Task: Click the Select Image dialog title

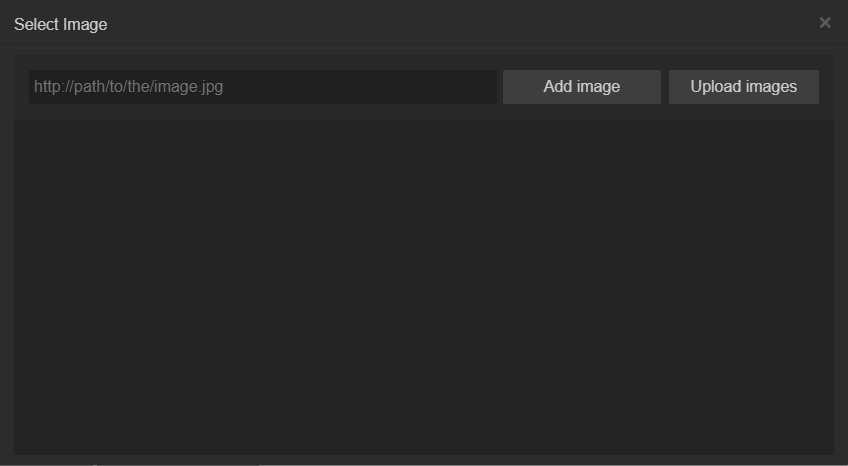Action: click(x=61, y=24)
